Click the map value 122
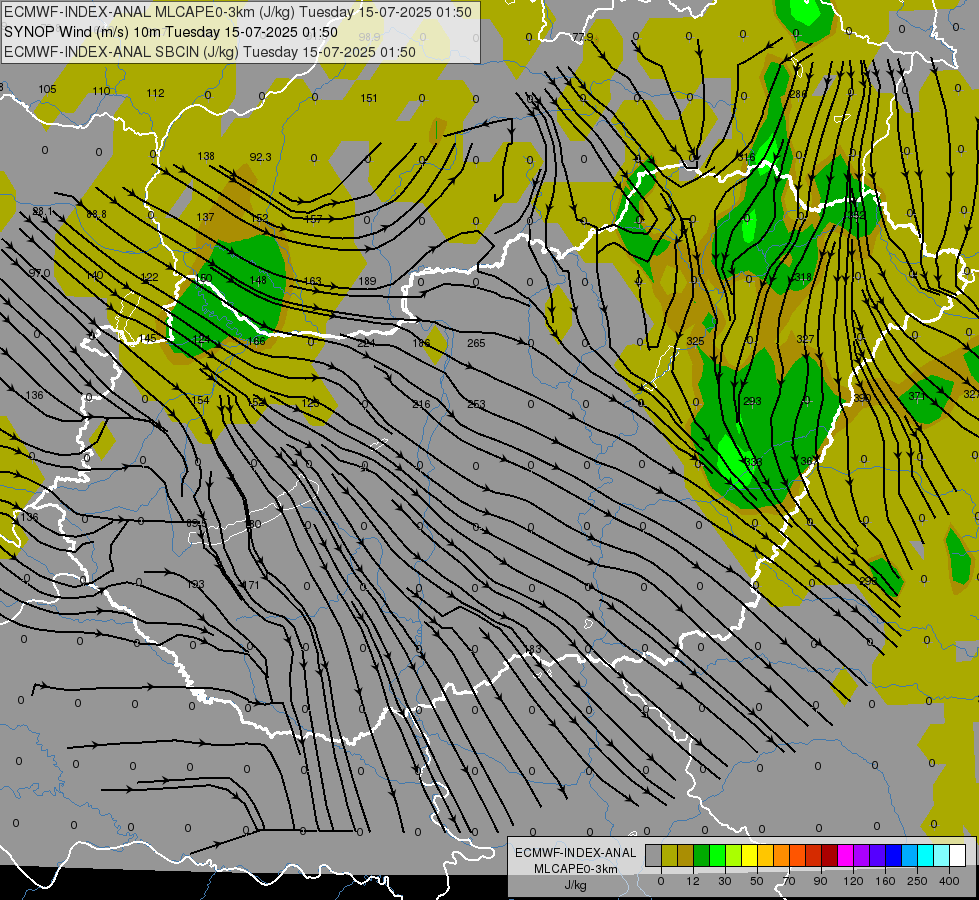Viewport: 979px width, 900px height. 149,277
